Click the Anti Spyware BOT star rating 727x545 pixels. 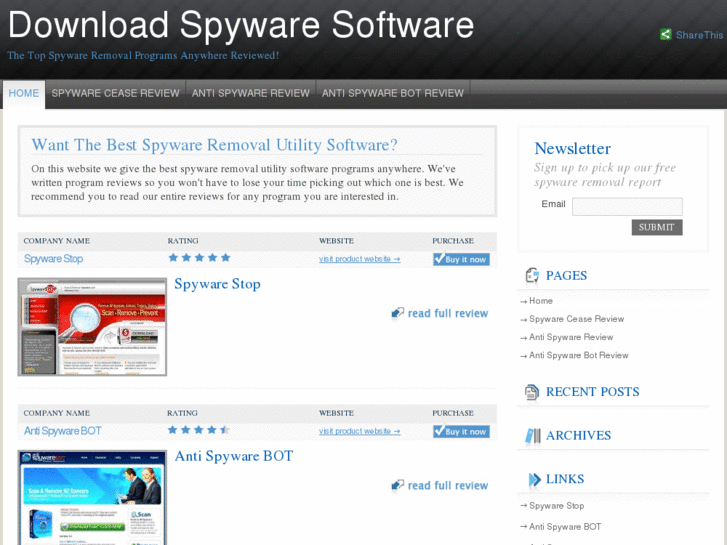(x=199, y=430)
